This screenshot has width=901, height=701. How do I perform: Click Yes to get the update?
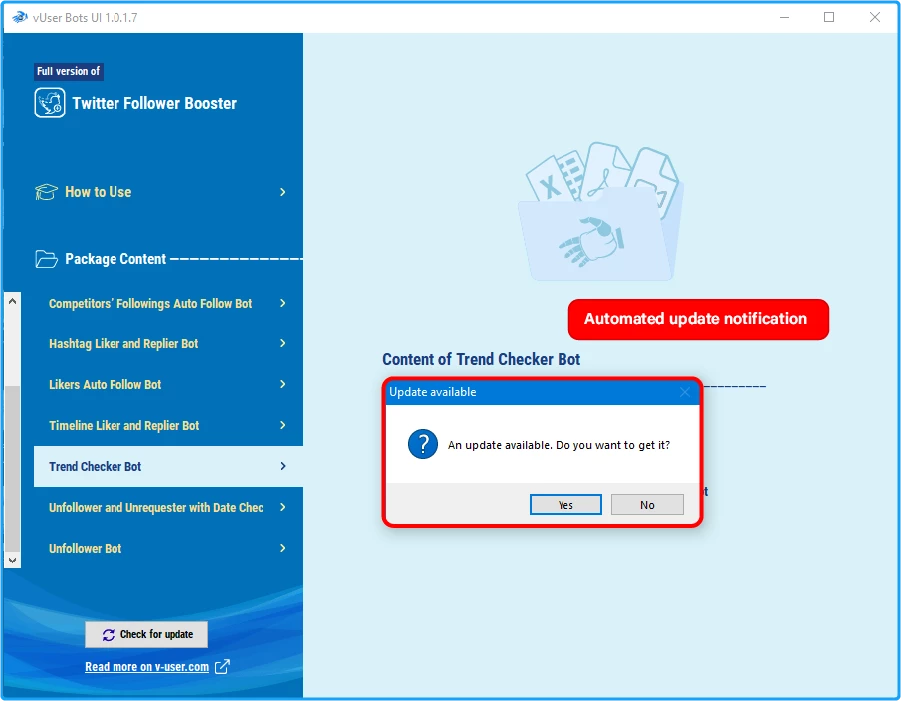565,504
